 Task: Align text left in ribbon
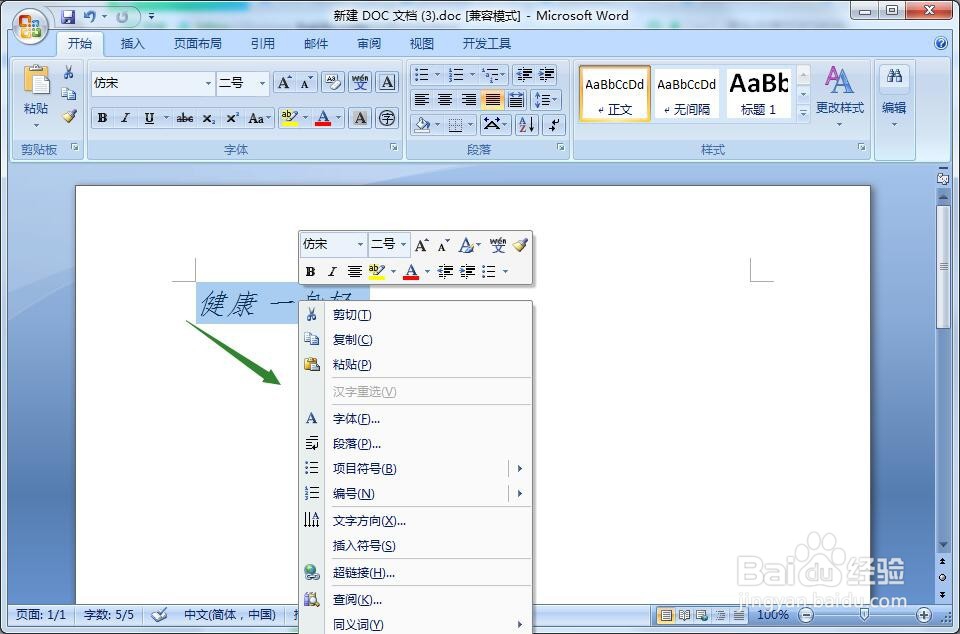(421, 100)
